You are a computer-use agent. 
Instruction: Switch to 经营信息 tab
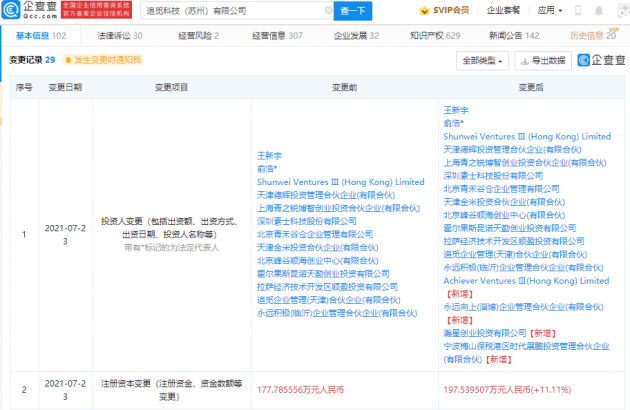click(277, 36)
